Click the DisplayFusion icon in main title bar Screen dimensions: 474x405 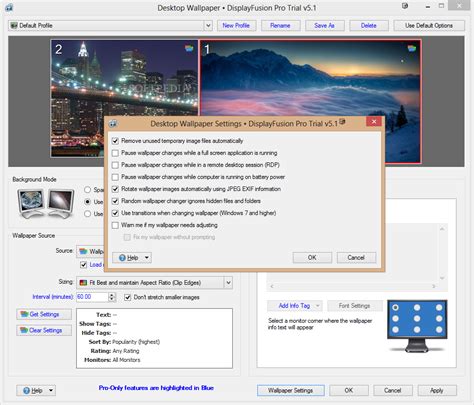click(x=9, y=7)
